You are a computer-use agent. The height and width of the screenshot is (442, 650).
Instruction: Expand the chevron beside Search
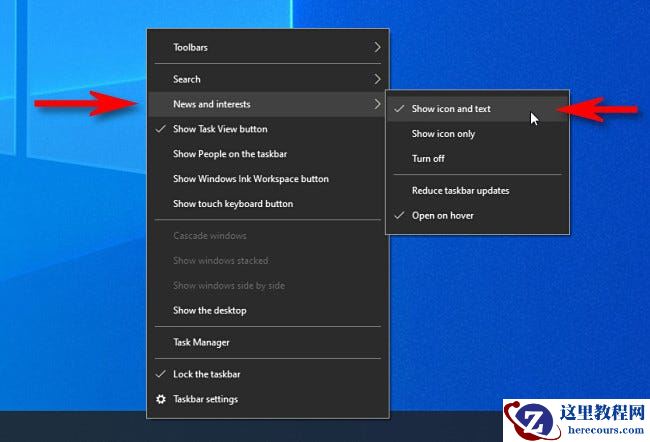tap(377, 79)
